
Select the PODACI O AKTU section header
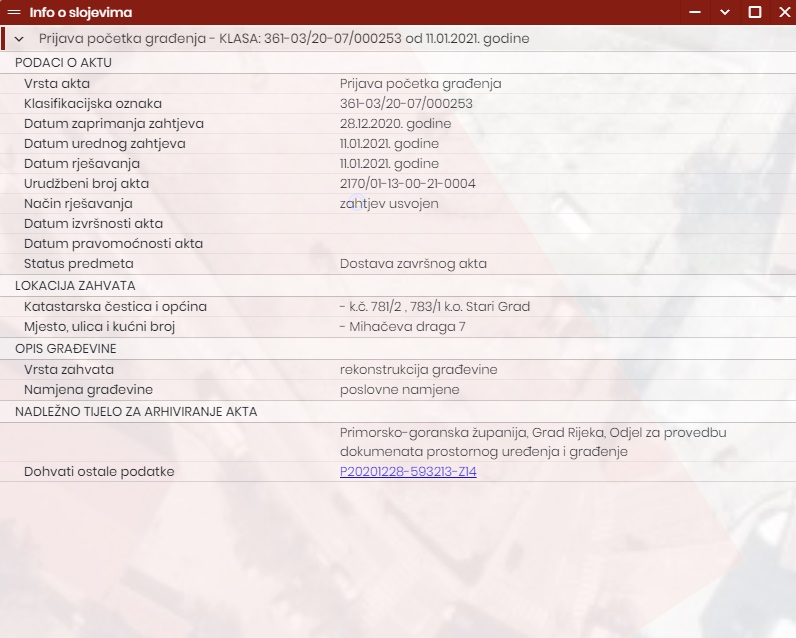tap(64, 62)
